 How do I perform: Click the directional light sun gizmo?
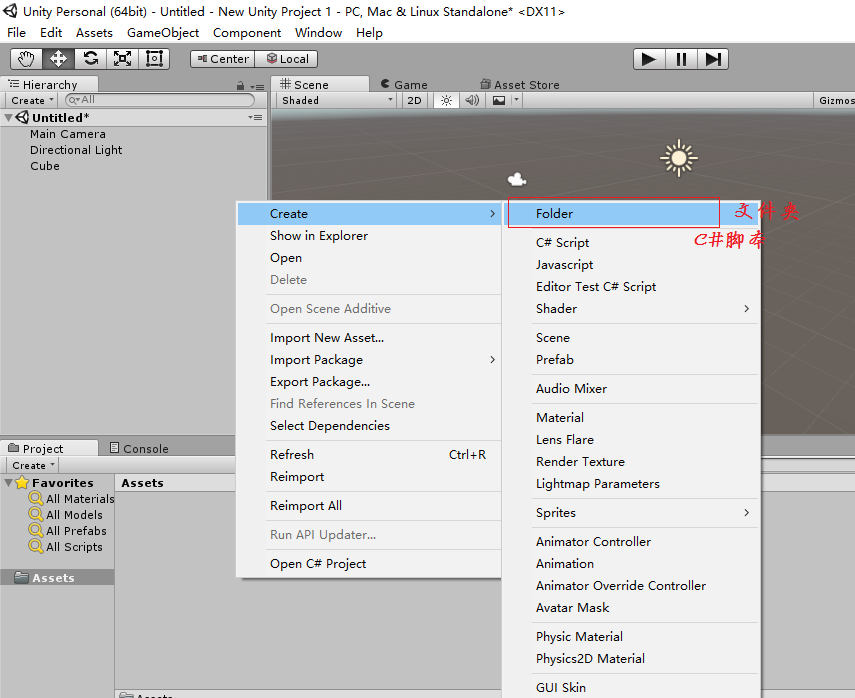click(678, 158)
